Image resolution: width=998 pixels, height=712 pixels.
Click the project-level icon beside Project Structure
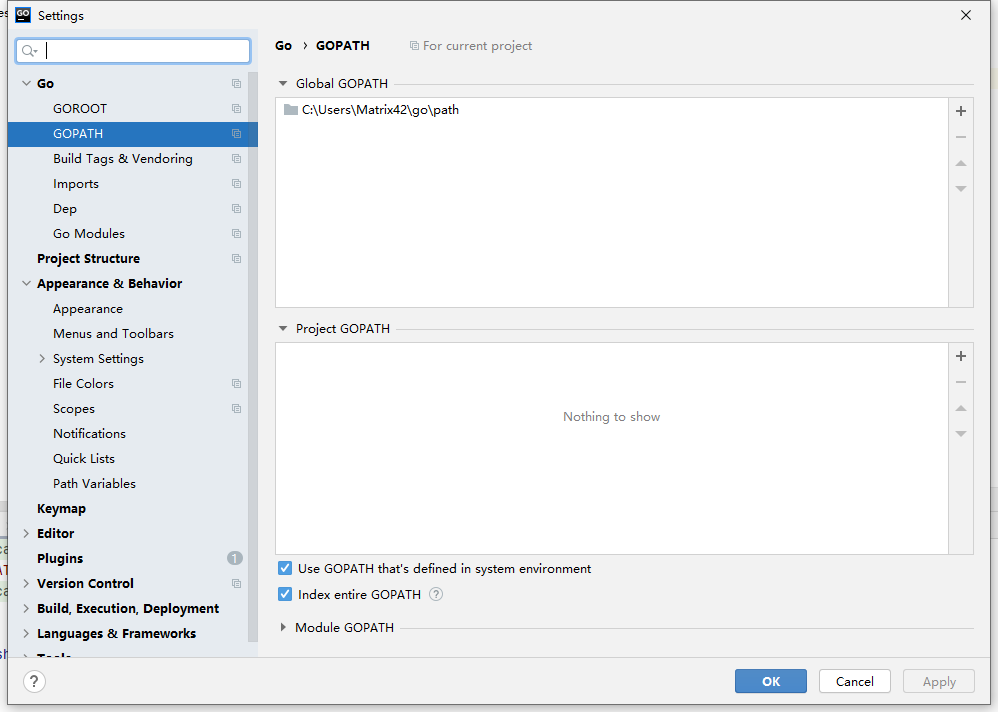click(237, 258)
